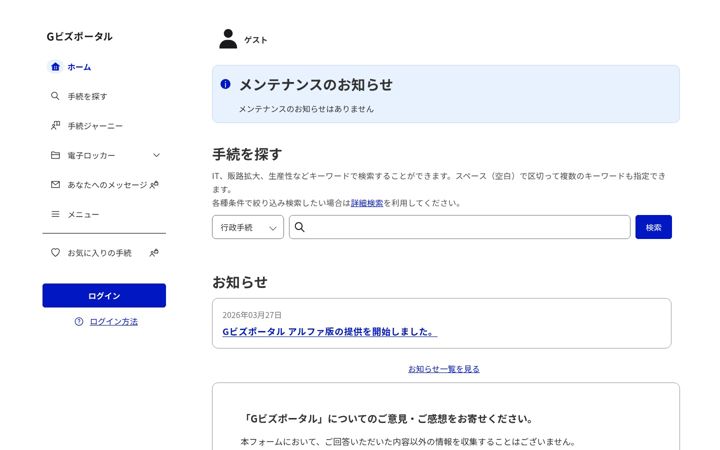The height and width of the screenshot is (450, 720).
Task: Click the 手続を探す section heading
Action: coord(247,154)
